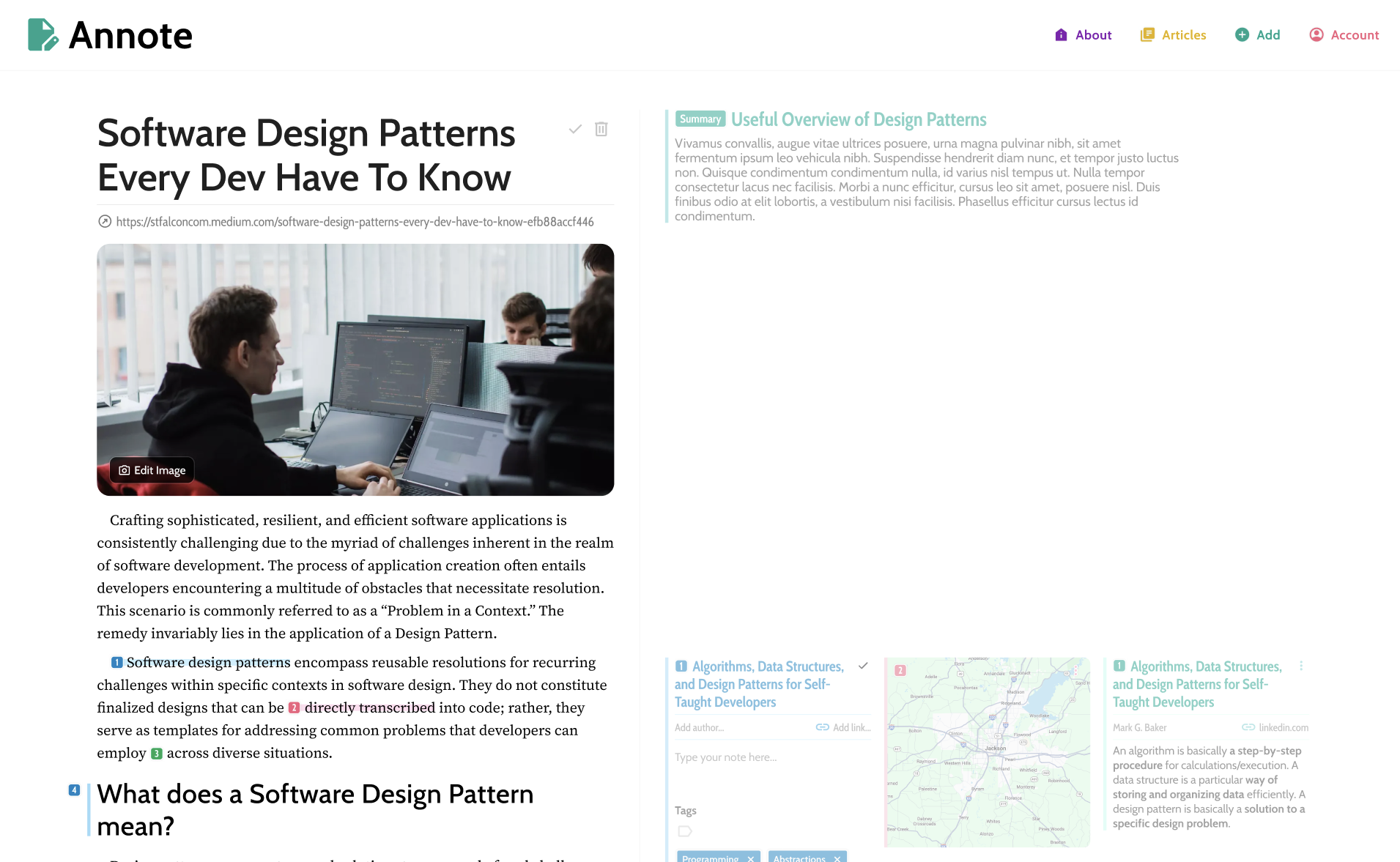Screen dimensions: 1400x862
Task: Open the map card three-dot menu
Action: pos(1076,670)
